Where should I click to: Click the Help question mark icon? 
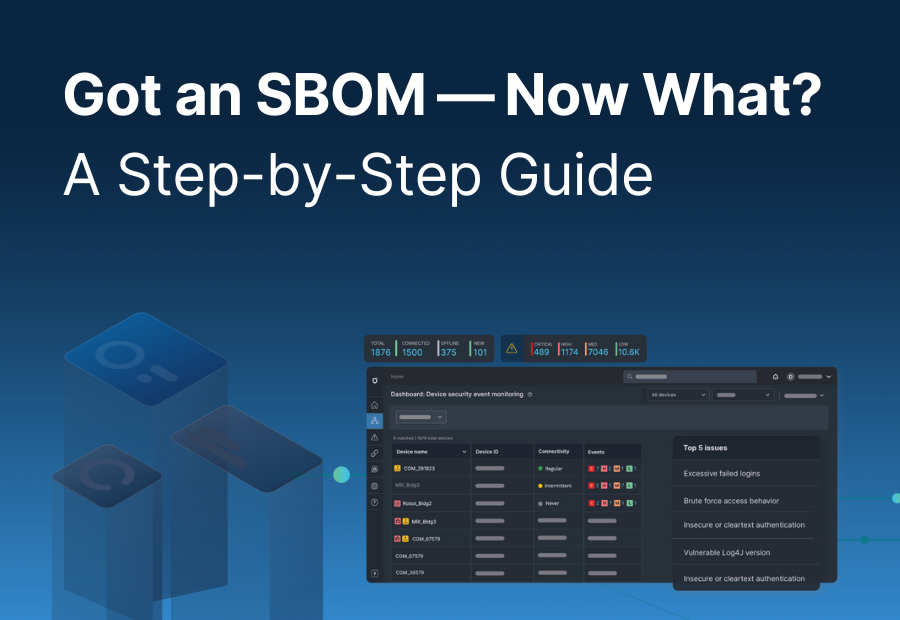pos(375,499)
